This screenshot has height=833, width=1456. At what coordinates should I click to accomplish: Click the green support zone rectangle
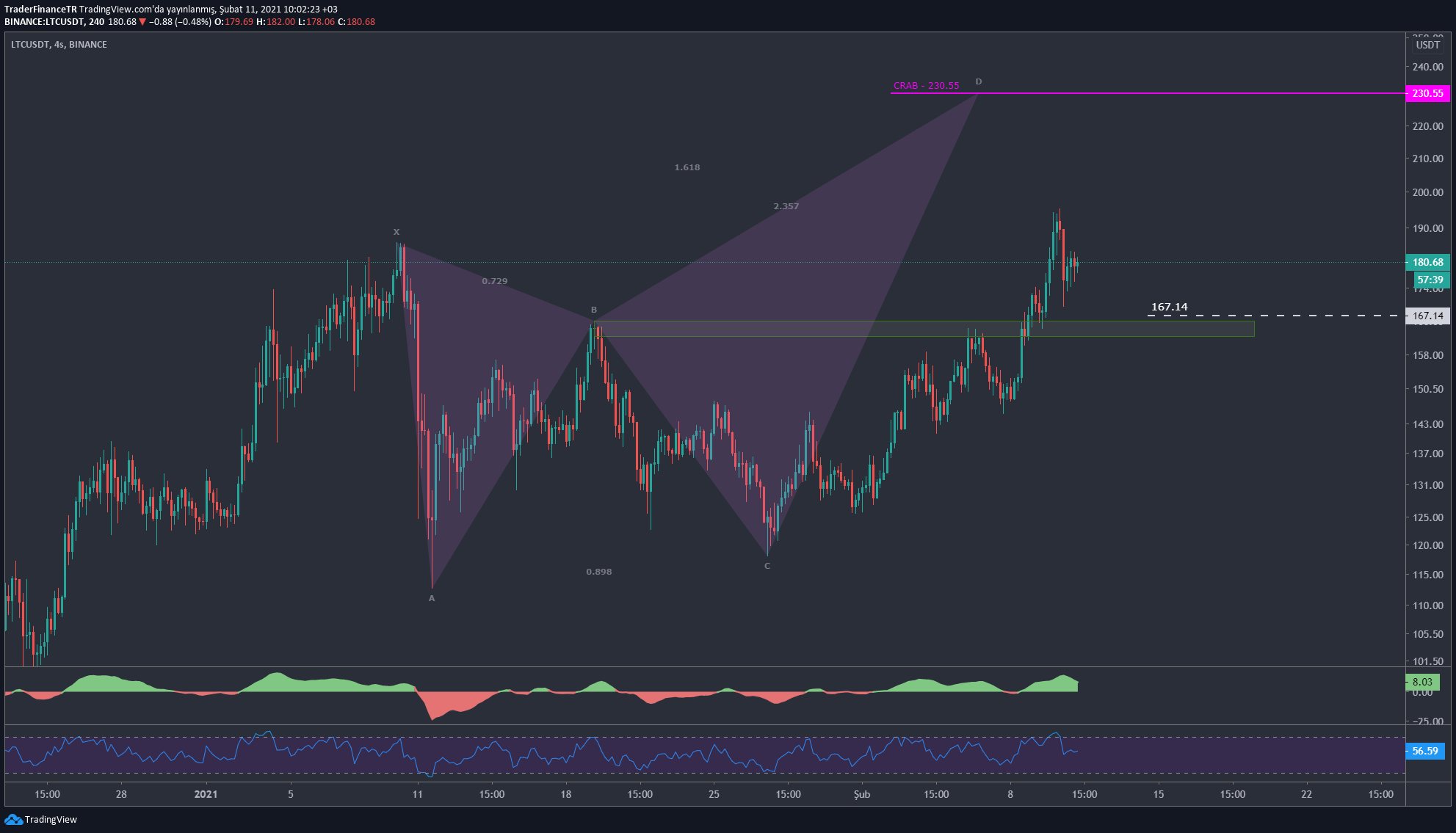click(924, 329)
